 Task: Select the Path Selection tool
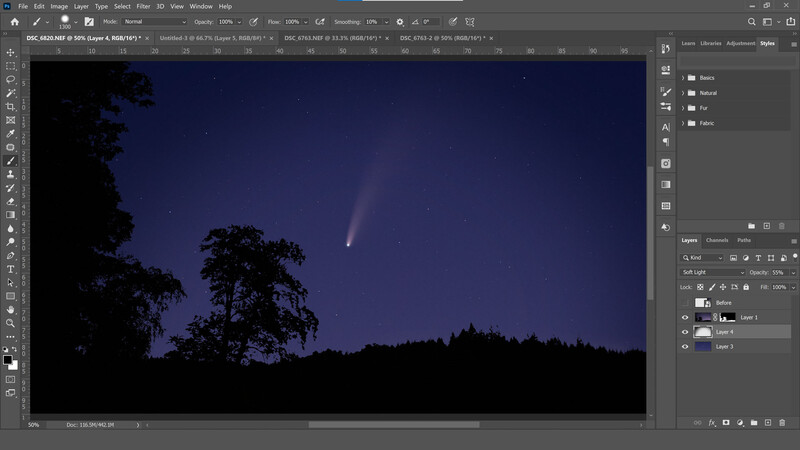click(x=10, y=283)
